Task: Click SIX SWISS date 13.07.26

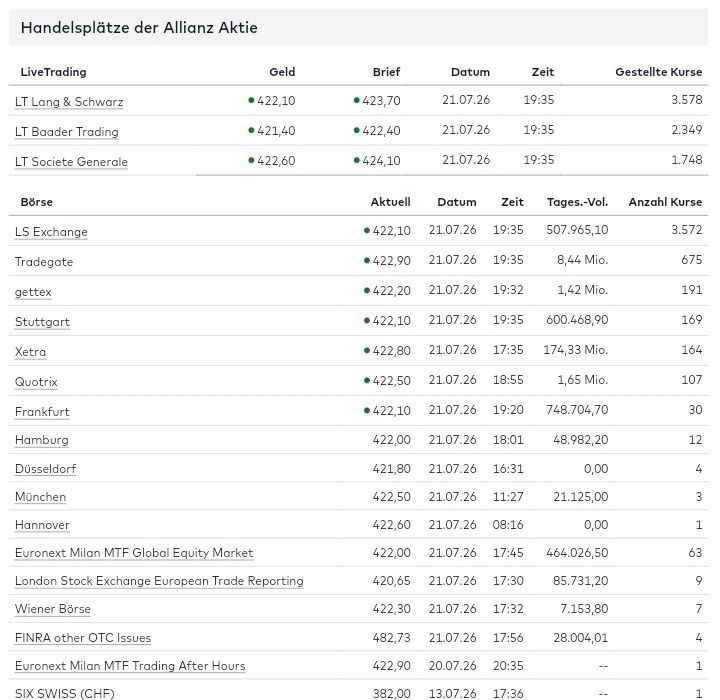Action: click(452, 694)
